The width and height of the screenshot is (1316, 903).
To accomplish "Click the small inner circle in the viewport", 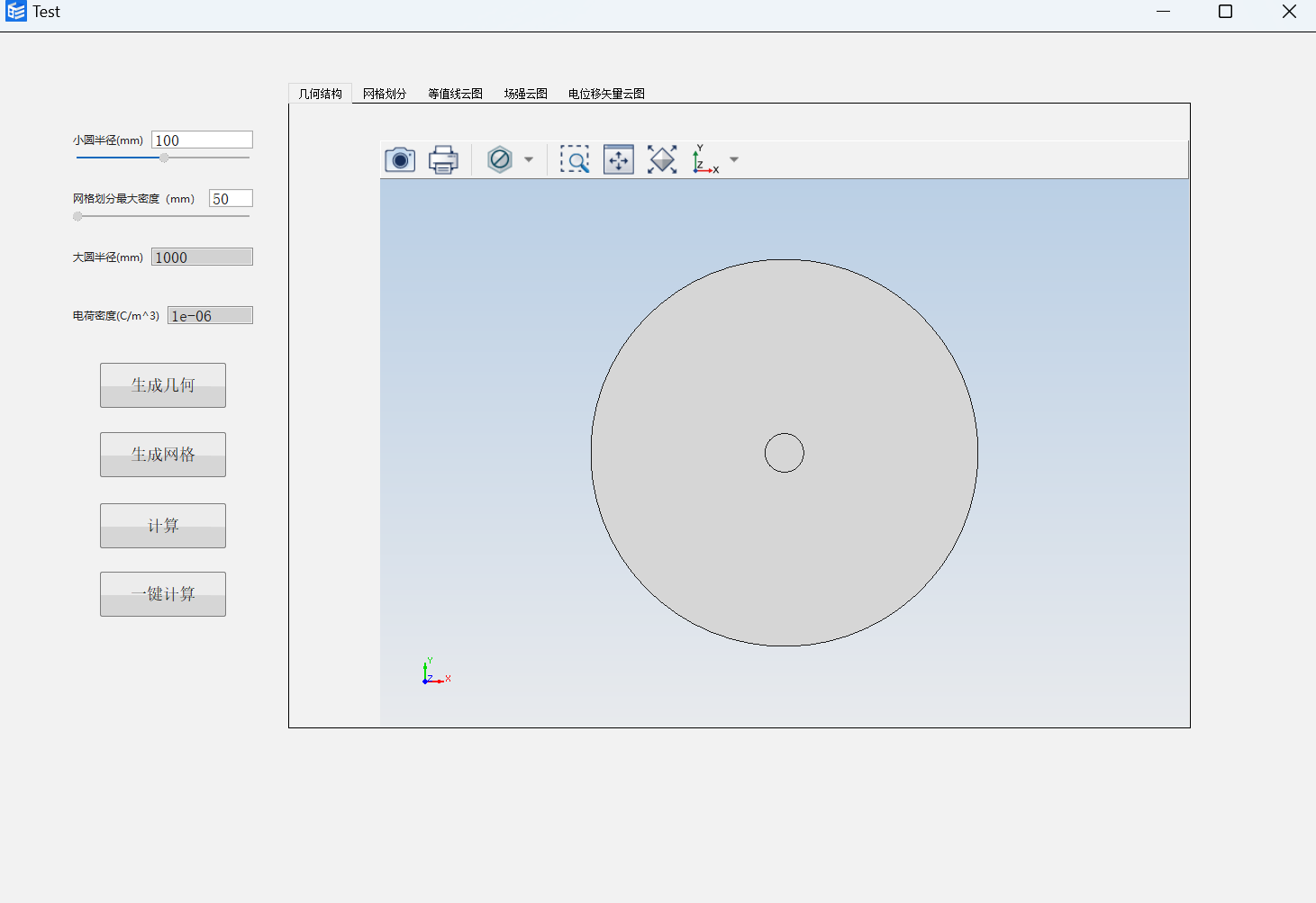I will coord(785,453).
